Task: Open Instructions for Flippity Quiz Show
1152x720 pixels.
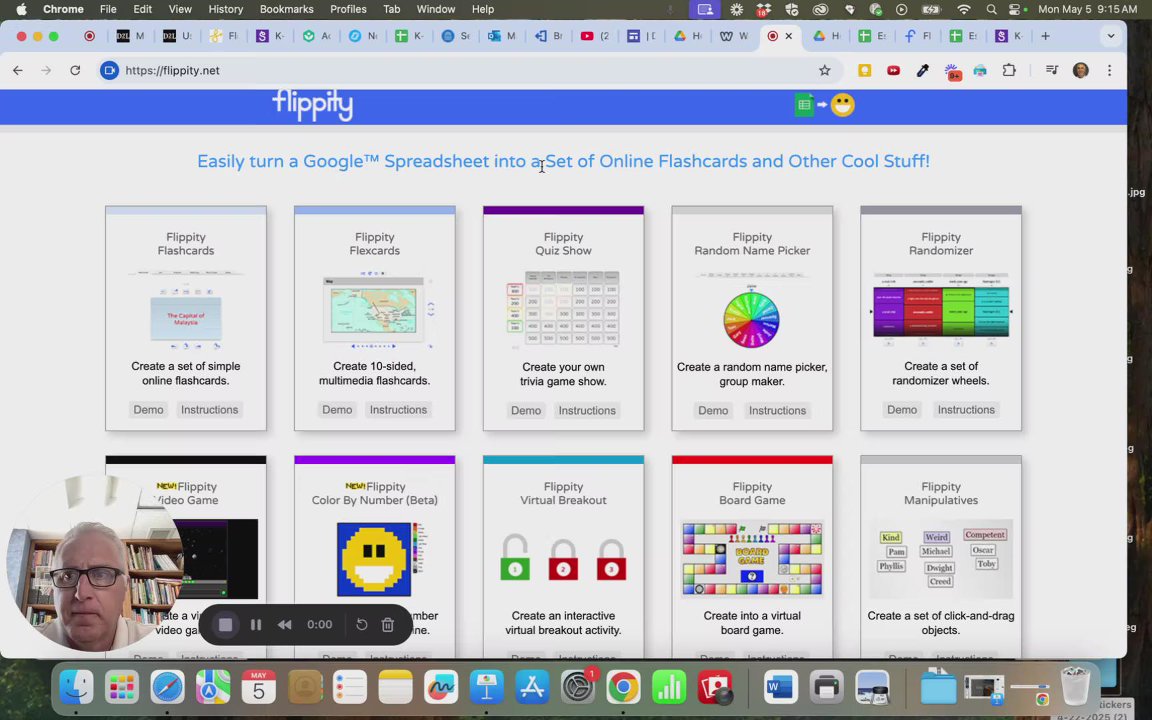Action: coord(587,411)
